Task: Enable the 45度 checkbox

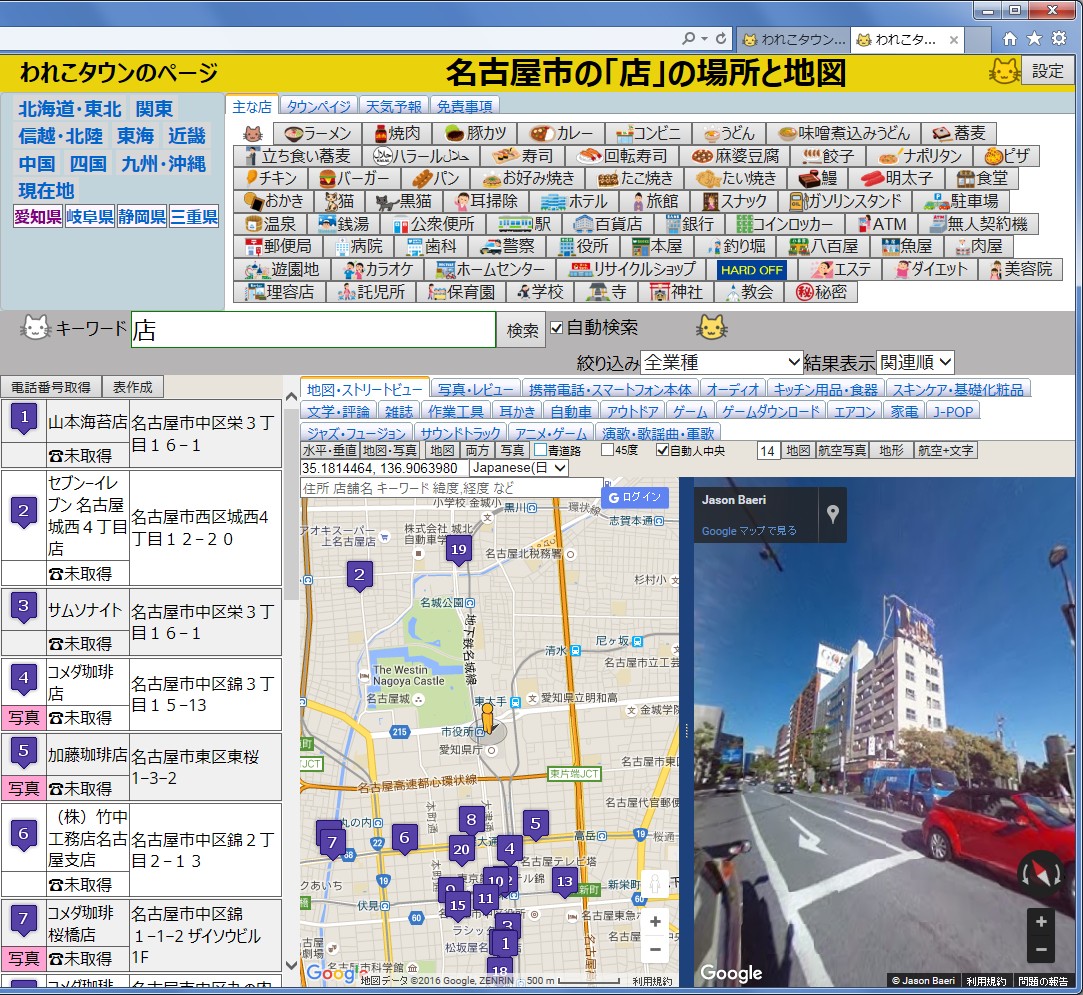Action: (608, 450)
